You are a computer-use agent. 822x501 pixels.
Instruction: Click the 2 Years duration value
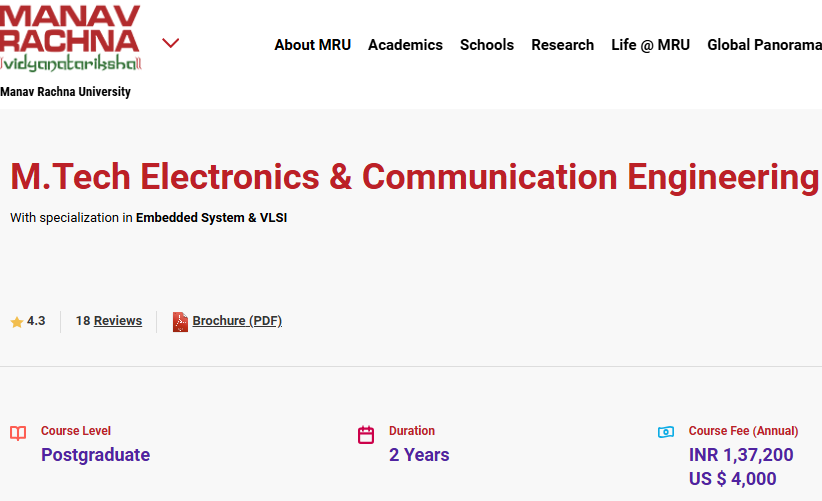pyautogui.click(x=419, y=455)
